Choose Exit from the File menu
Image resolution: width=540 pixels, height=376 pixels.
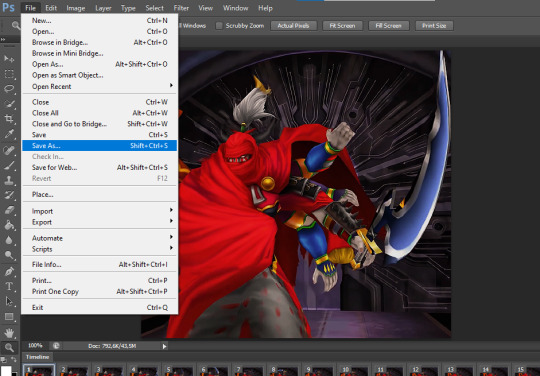coord(99,307)
